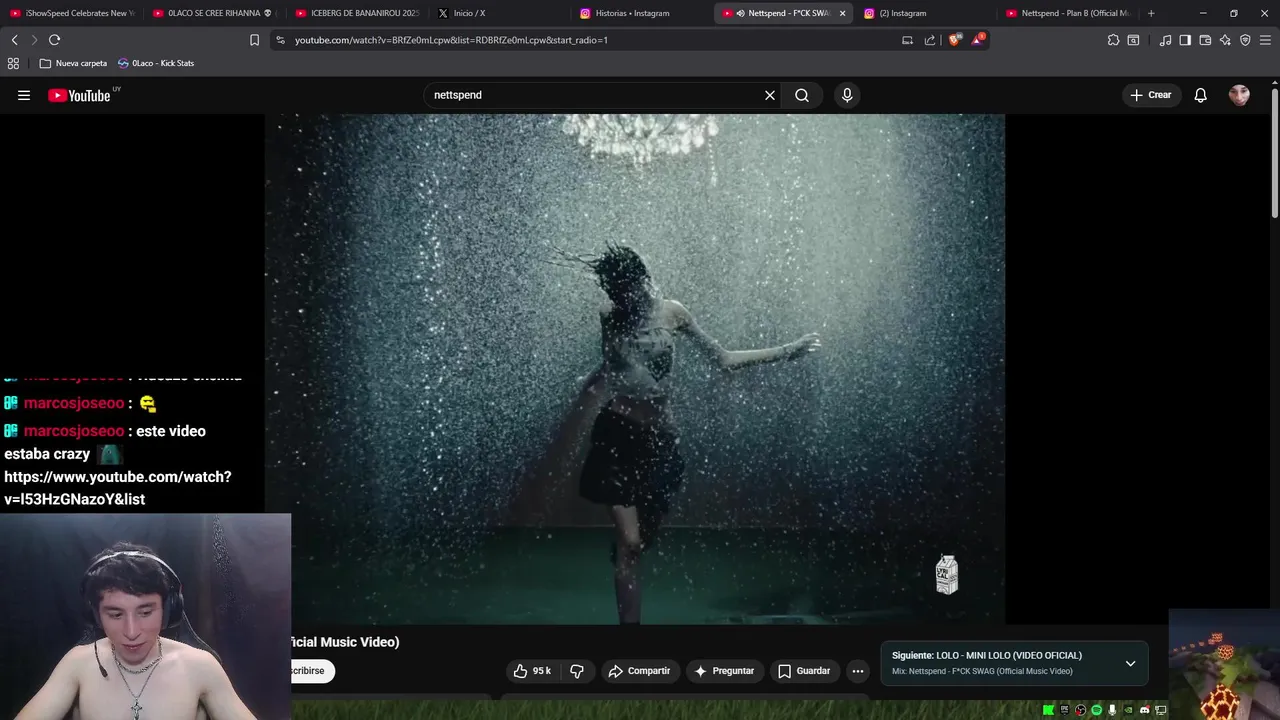Bookmark this page icon
The height and width of the screenshot is (720, 1280).
pos(254,40)
